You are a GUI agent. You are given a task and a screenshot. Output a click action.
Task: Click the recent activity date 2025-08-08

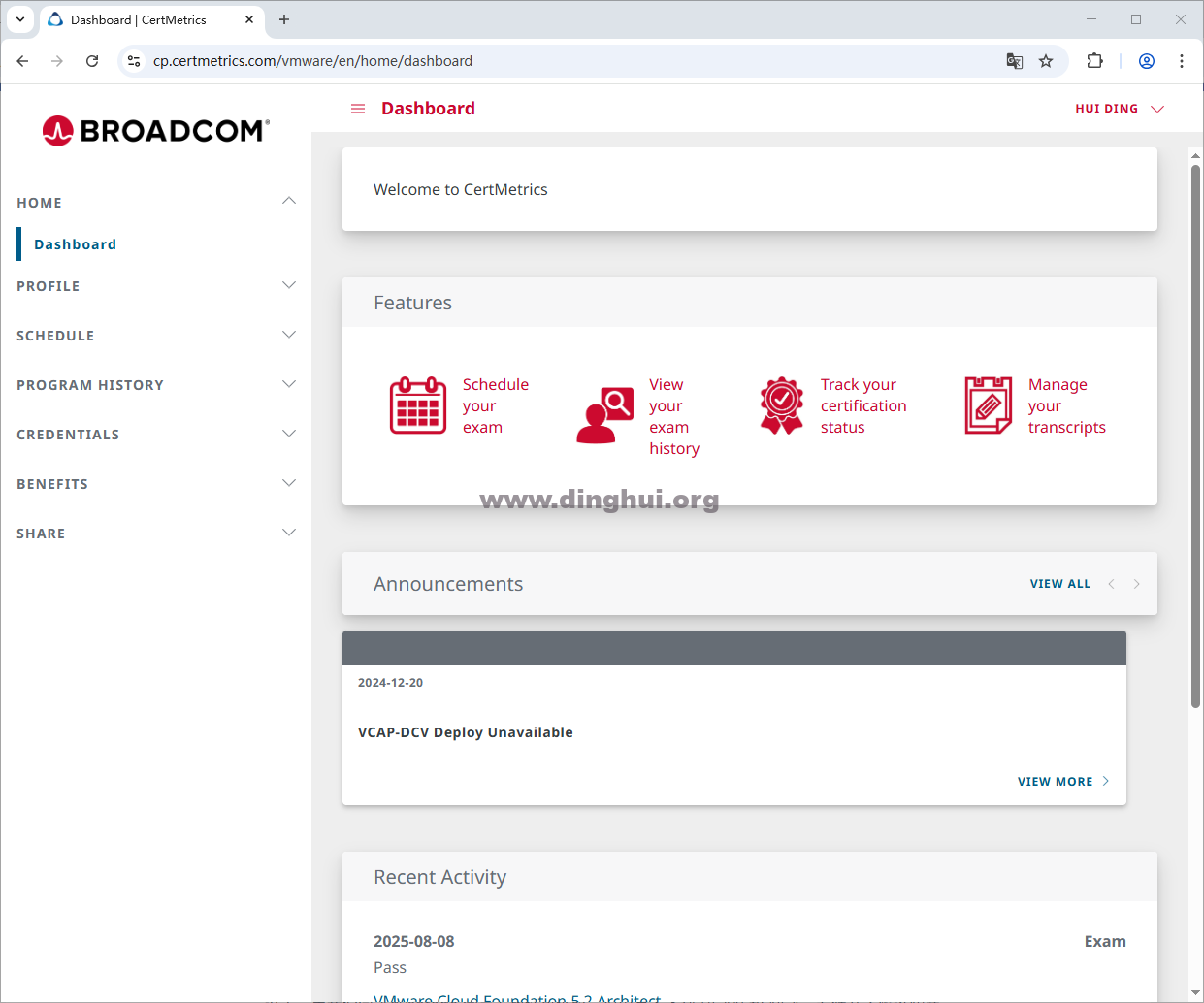click(414, 941)
